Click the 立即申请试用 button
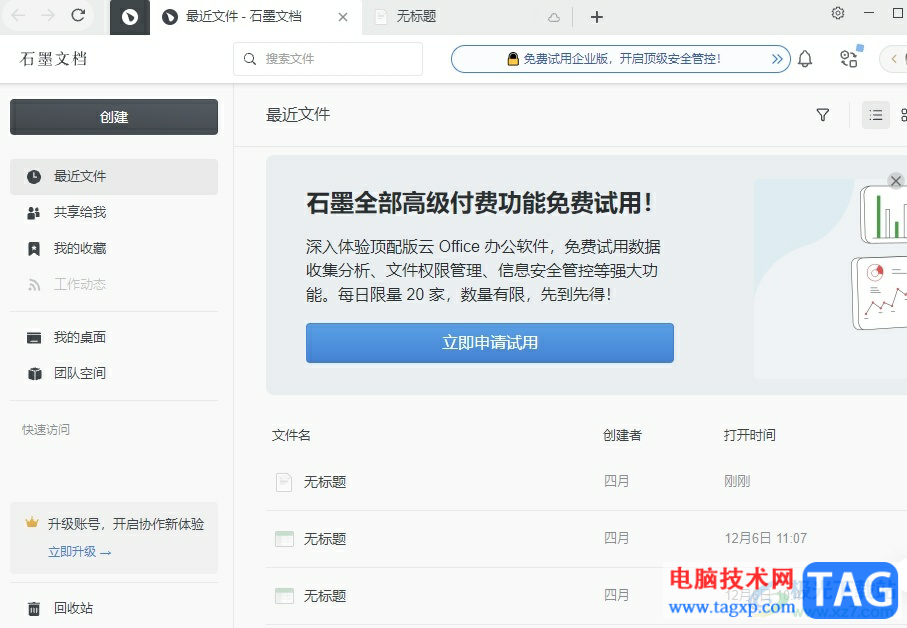Image resolution: width=907 pixels, height=628 pixels. click(x=490, y=343)
